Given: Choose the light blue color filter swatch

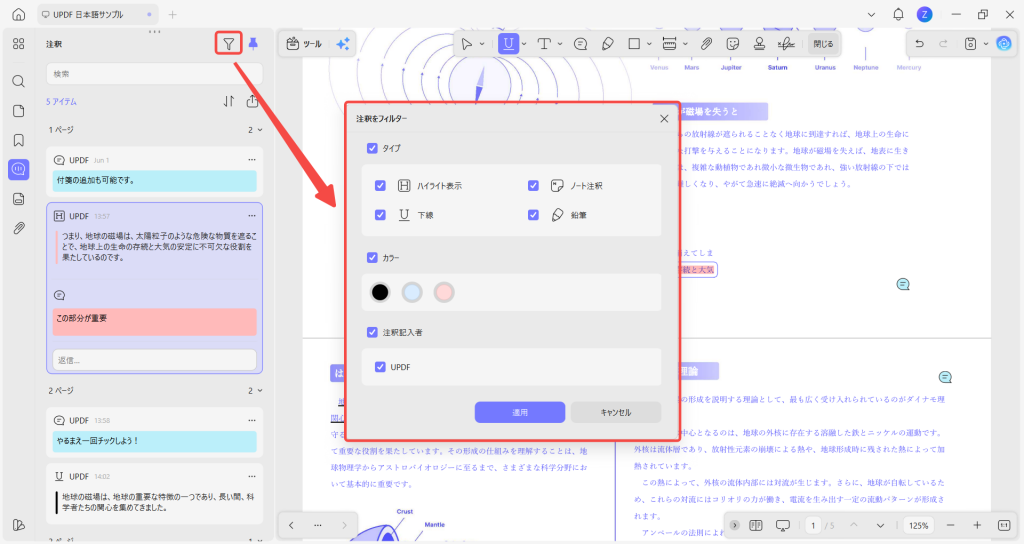Looking at the screenshot, I should (x=412, y=292).
